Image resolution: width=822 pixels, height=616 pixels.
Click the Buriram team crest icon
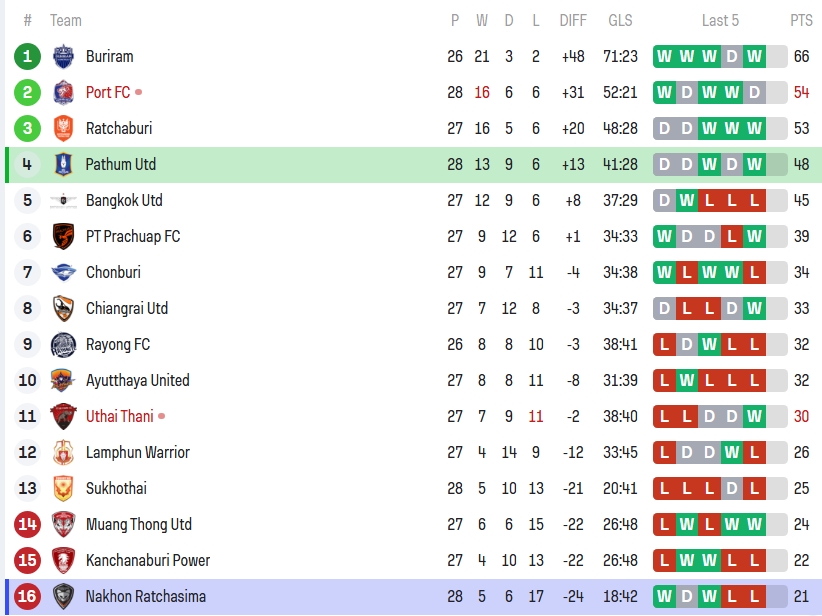point(63,57)
